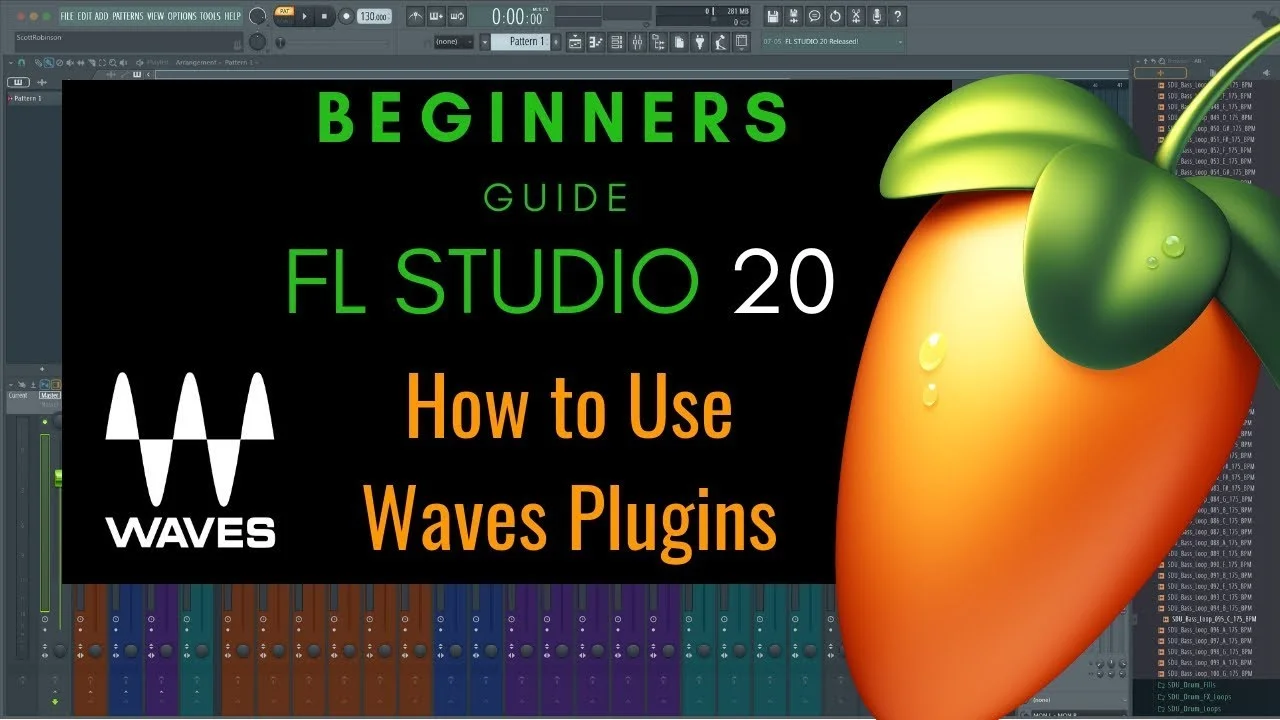The width and height of the screenshot is (1280, 720).
Task: Open the plugin picker icon
Action: tap(700, 41)
